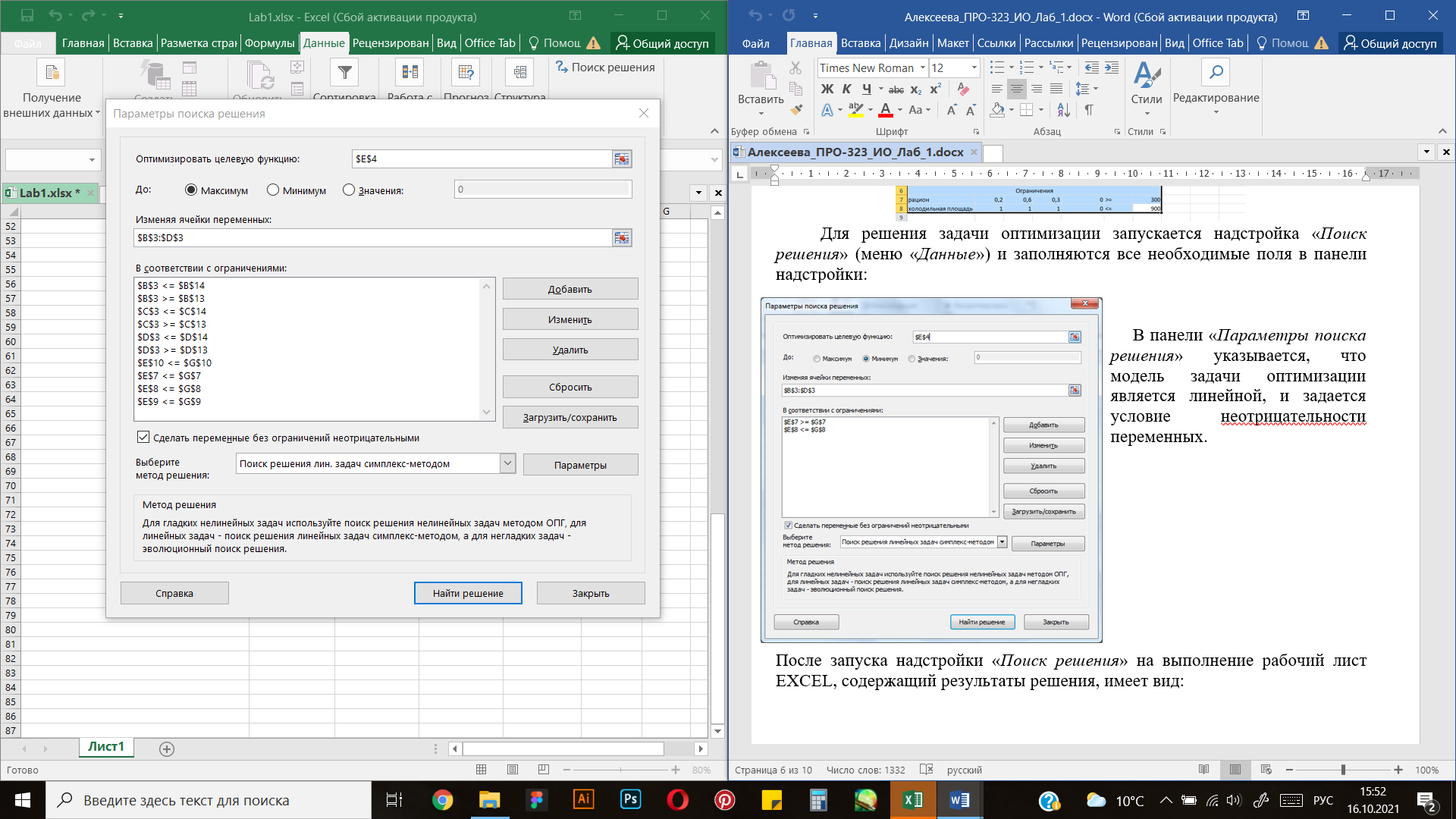
Task: Pick the variable cells range selector icon
Action: click(x=622, y=238)
